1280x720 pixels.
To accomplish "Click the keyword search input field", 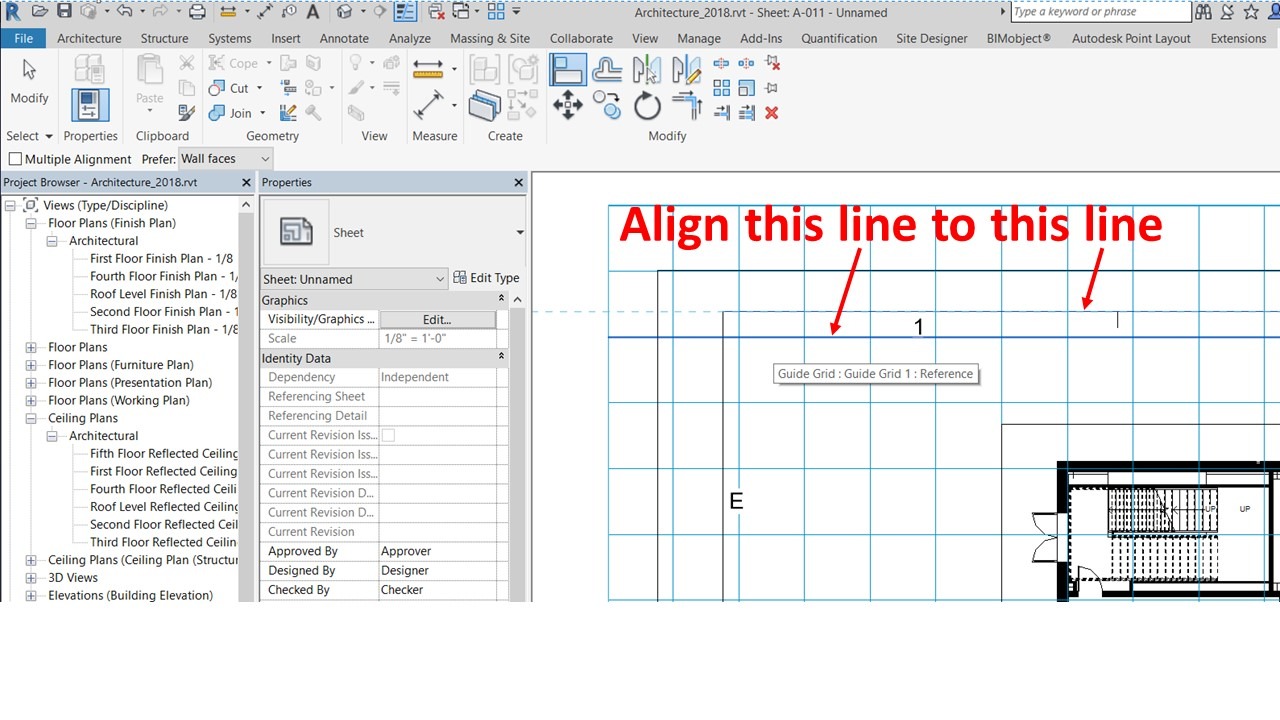I will click(x=1100, y=12).
